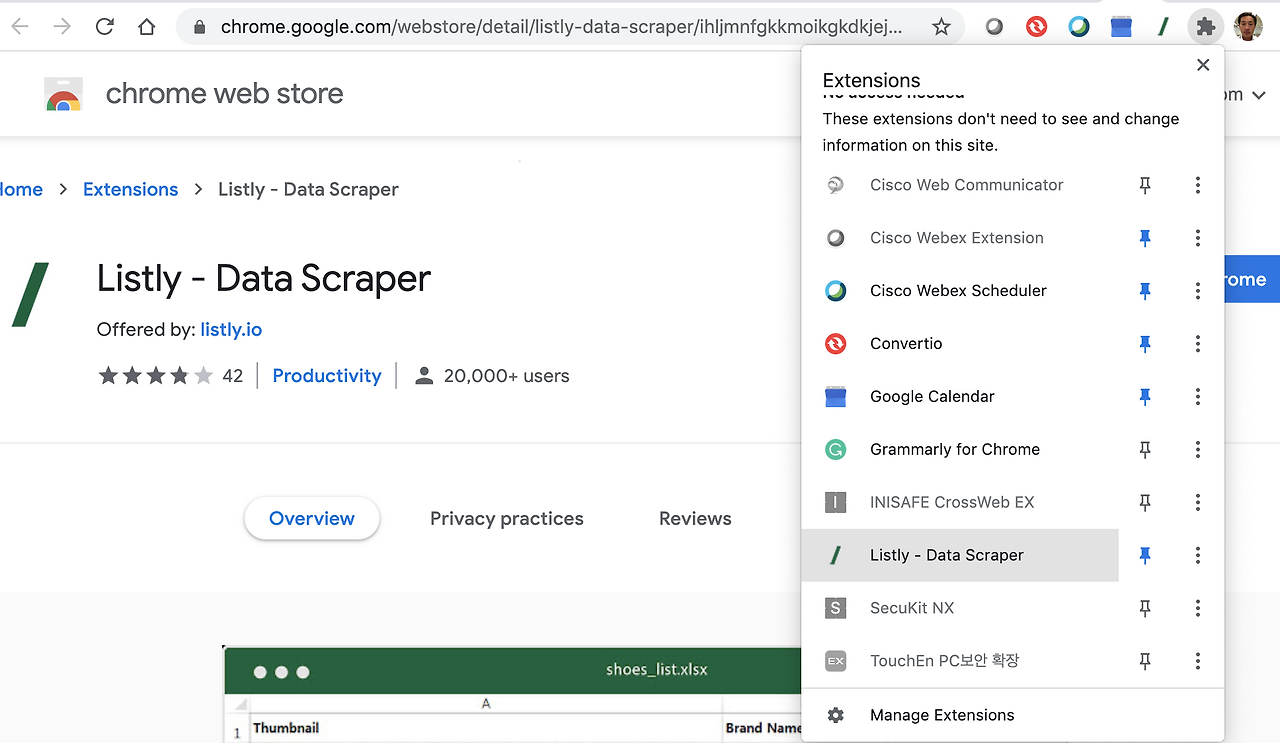This screenshot has width=1280, height=743.
Task: Open more actions for Grammarly for Chrome
Action: click(x=1197, y=450)
